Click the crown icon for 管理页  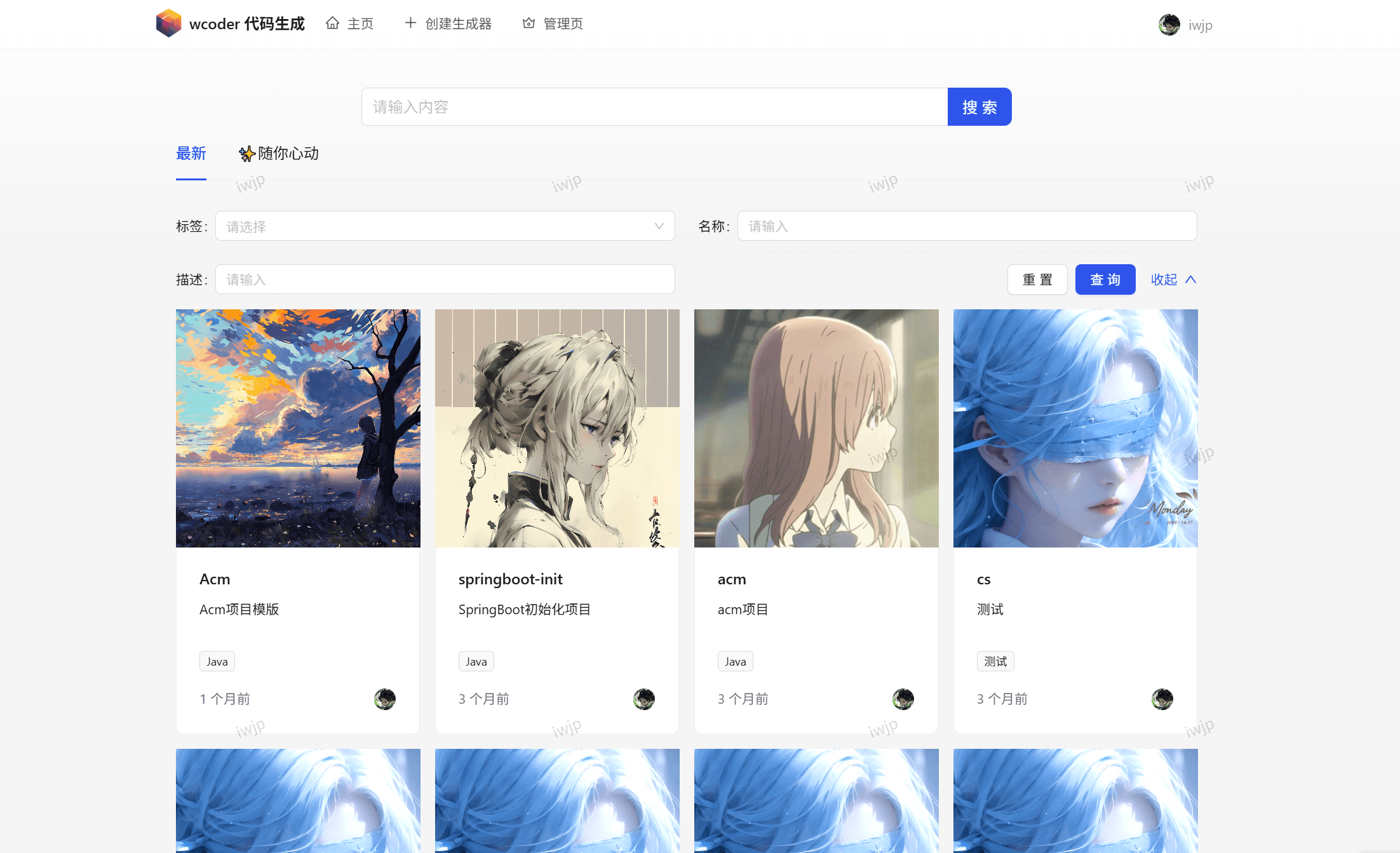pyautogui.click(x=528, y=24)
